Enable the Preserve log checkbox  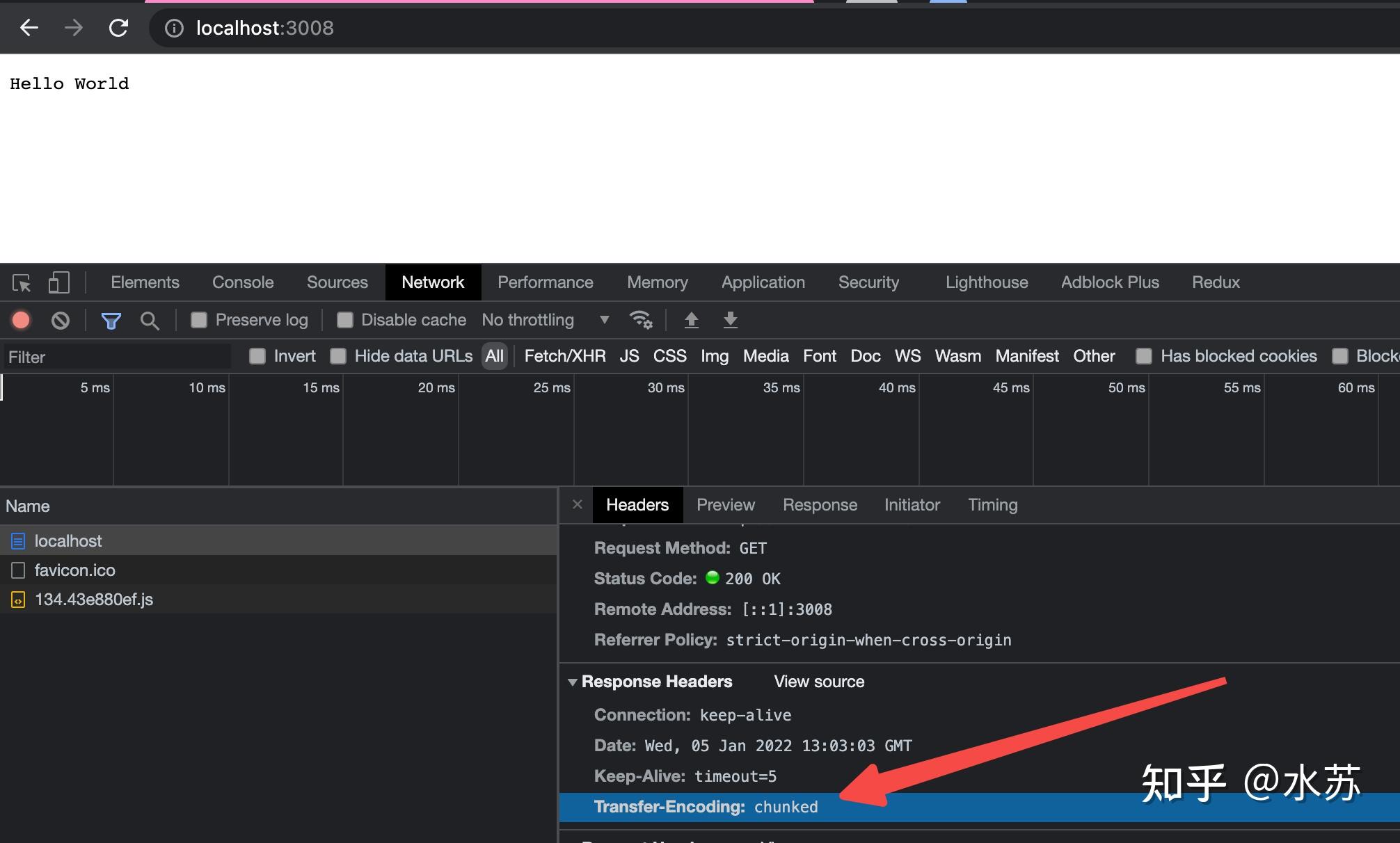(x=199, y=320)
